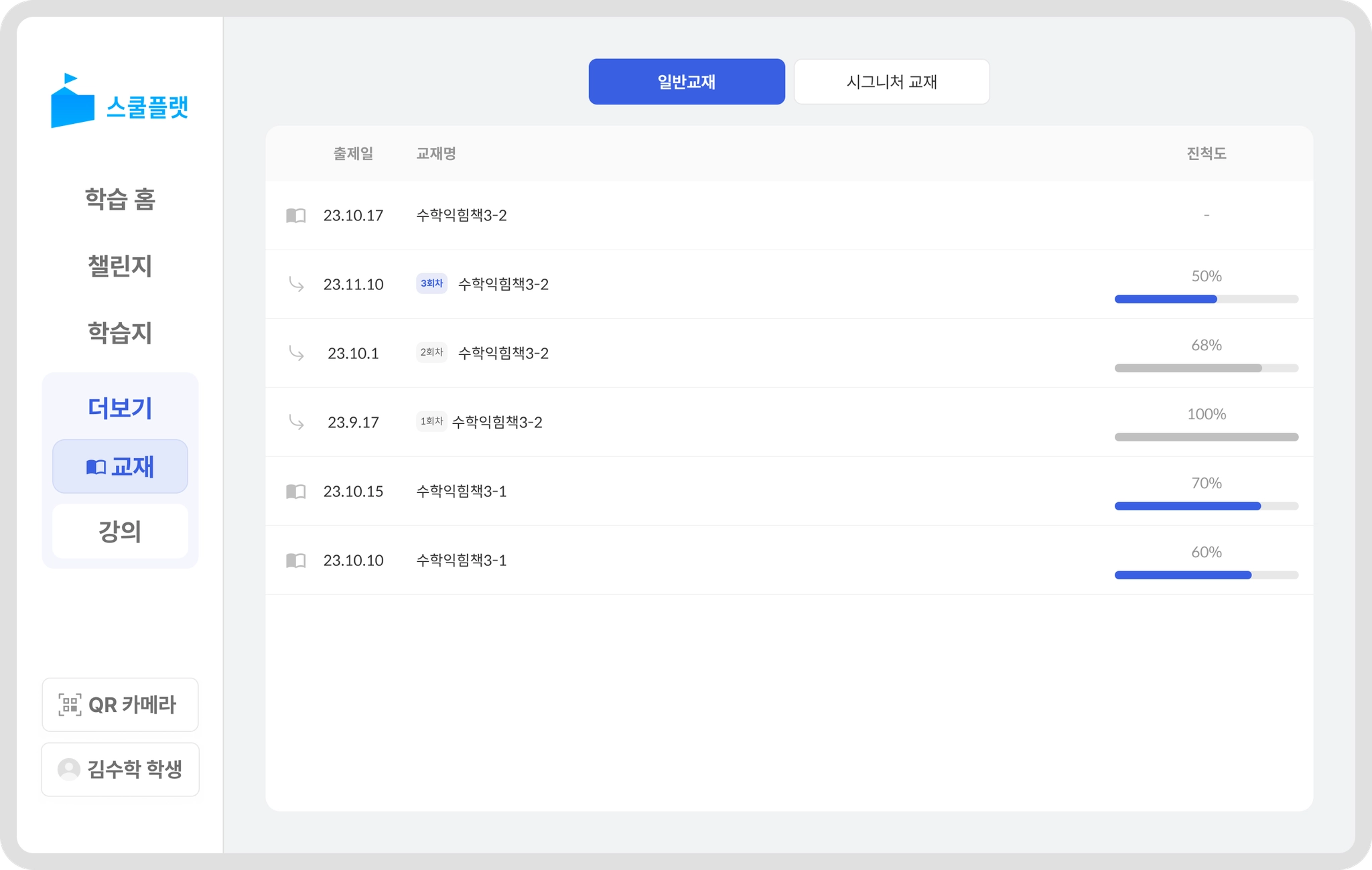This screenshot has height=870, width=1372.
Task: Open the 학습지 menu
Action: 120,333
